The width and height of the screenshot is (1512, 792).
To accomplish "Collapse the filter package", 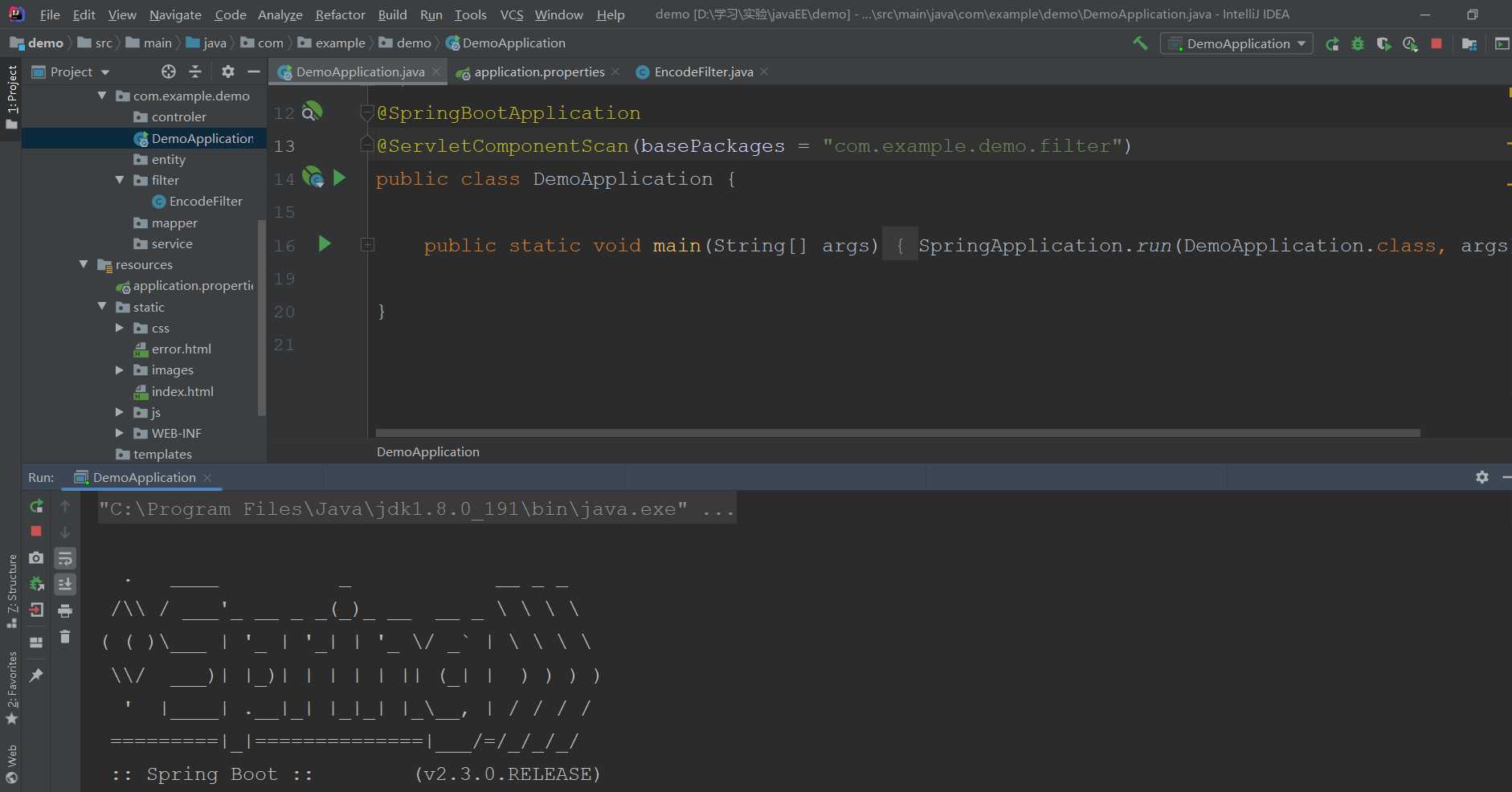I will tap(120, 180).
